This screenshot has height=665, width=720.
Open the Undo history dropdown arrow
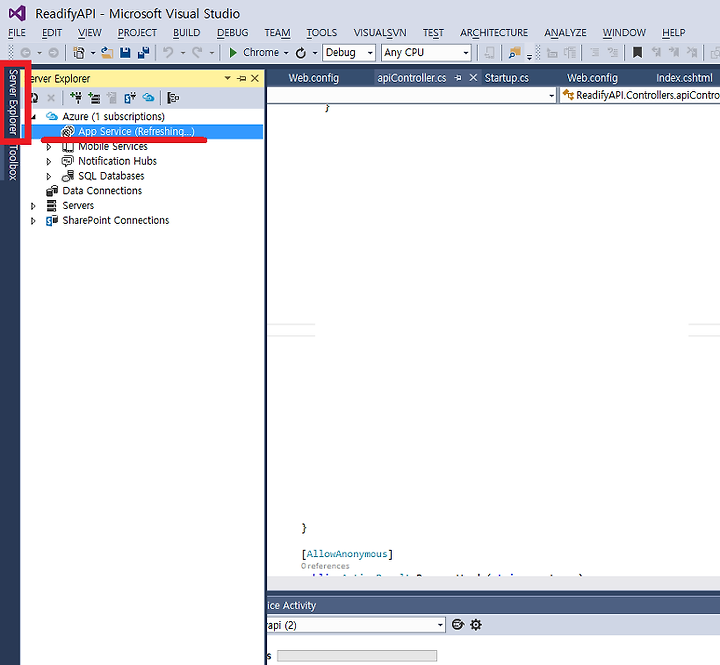(183, 53)
